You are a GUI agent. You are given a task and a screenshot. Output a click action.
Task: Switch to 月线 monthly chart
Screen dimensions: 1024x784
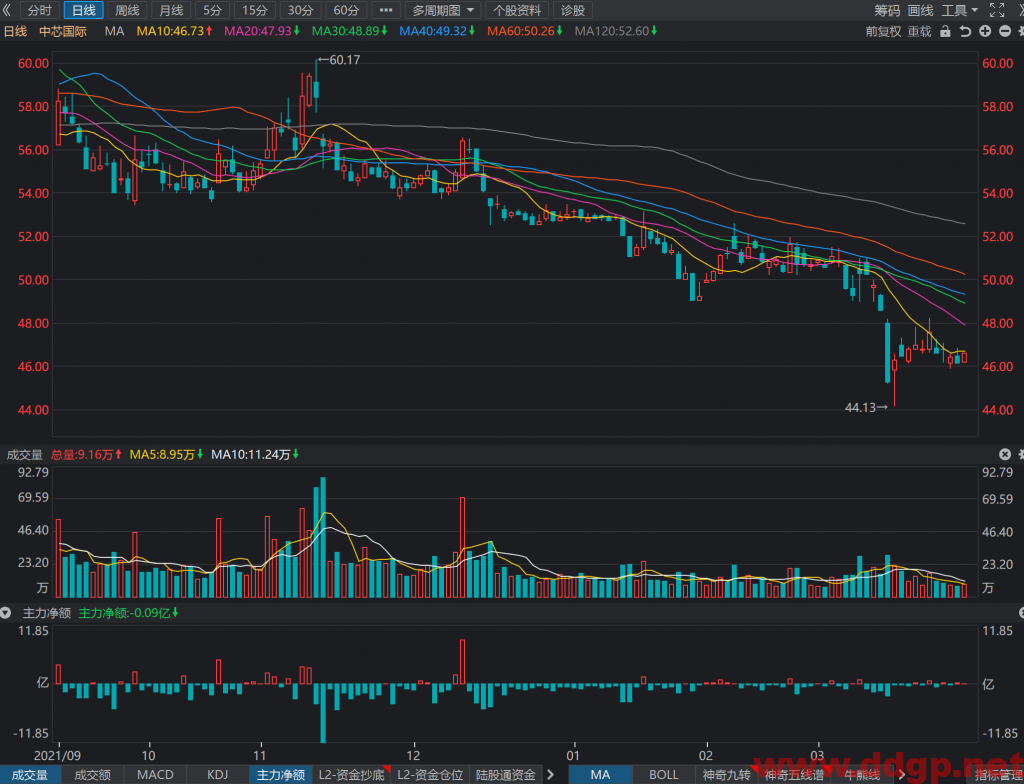coord(171,10)
